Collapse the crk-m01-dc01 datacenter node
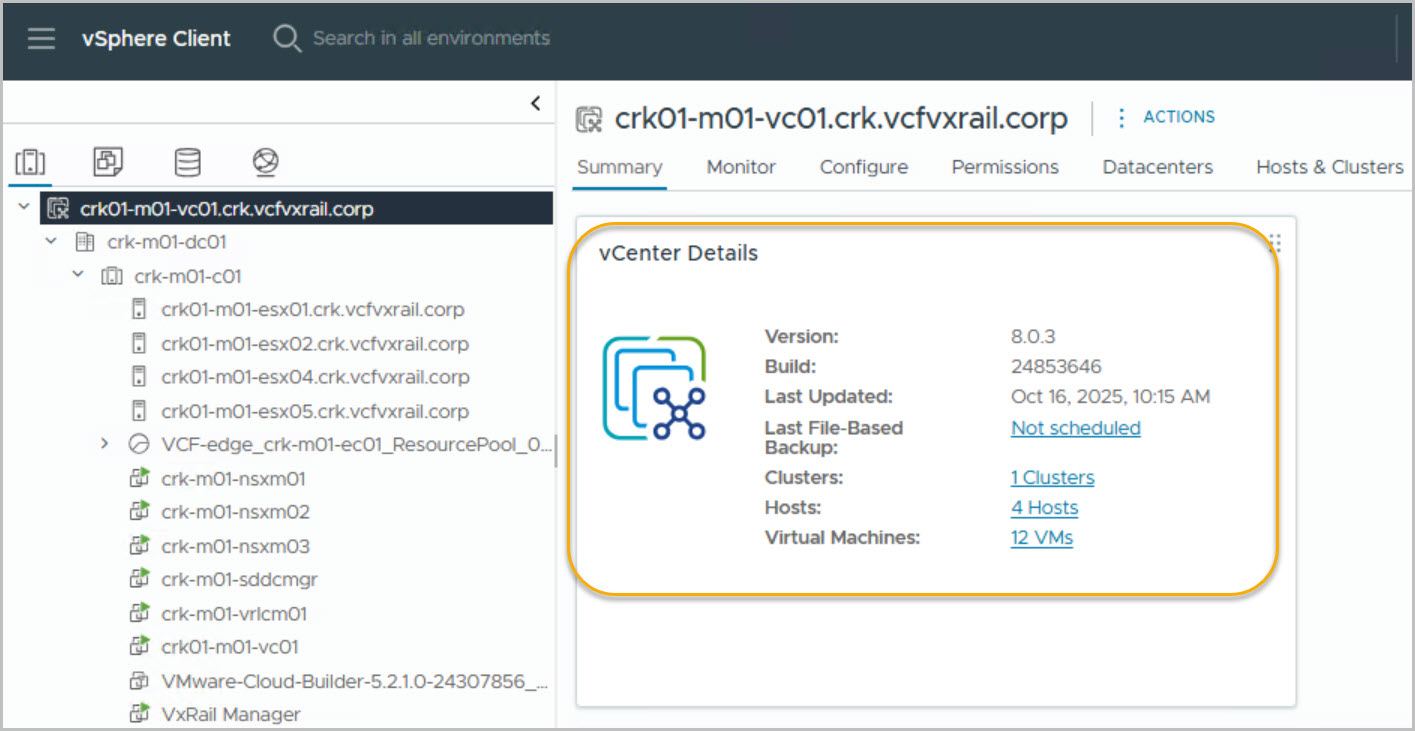Screen dimensions: 1415x731 pos(51,242)
